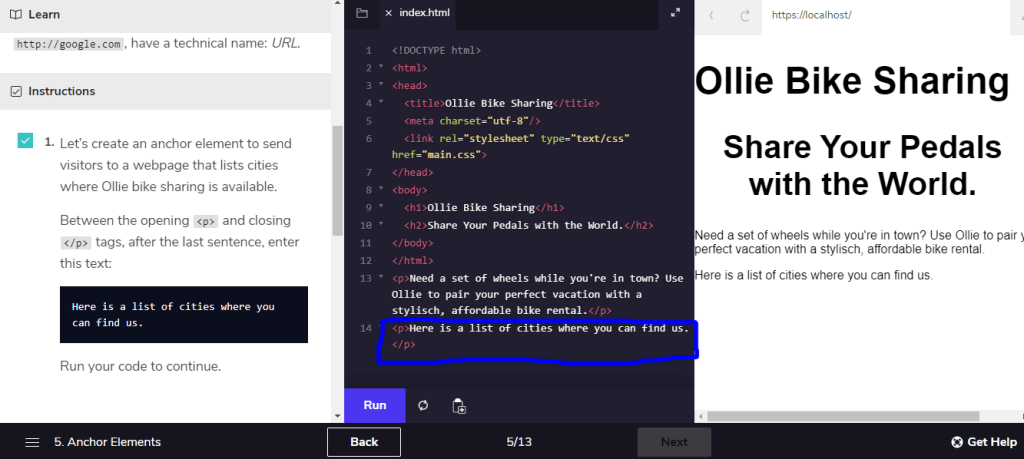This screenshot has height=459, width=1024.
Task: Collapse the body tag on line 8
Action: tap(381, 189)
